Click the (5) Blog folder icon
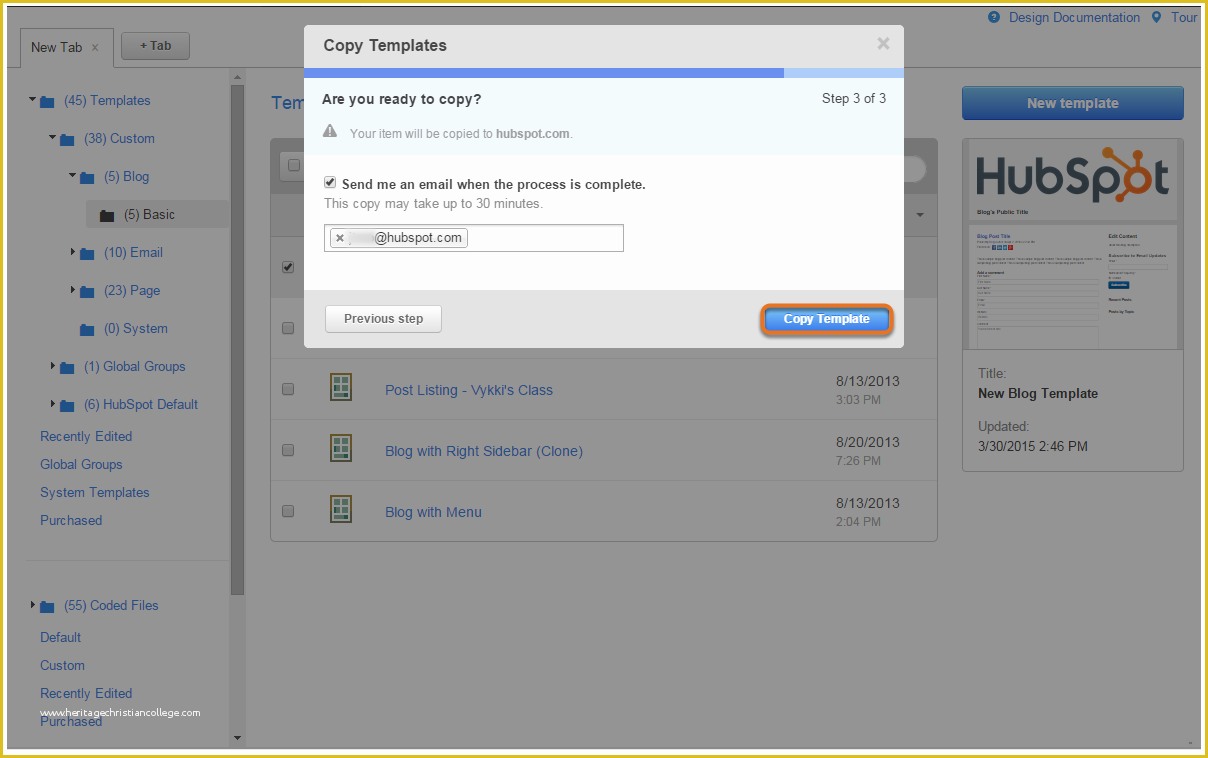This screenshot has height=758, width=1208. point(87,177)
